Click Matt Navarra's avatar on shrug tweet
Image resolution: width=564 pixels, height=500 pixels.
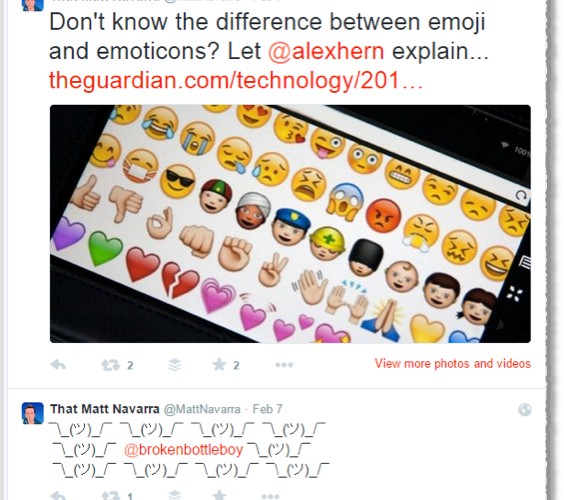tap(33, 413)
